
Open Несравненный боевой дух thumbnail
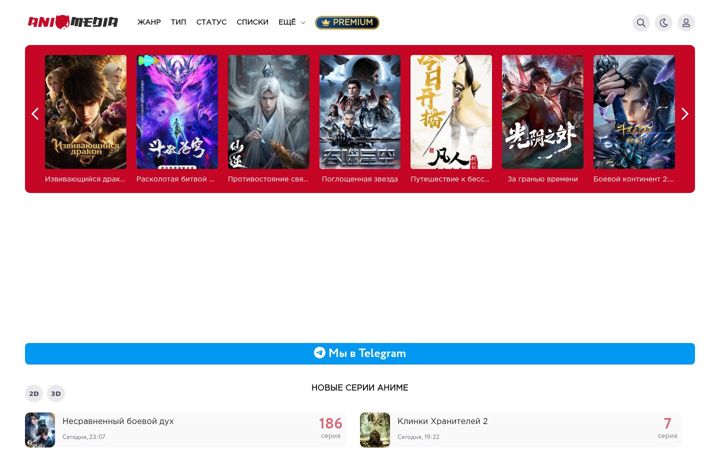[40, 430]
